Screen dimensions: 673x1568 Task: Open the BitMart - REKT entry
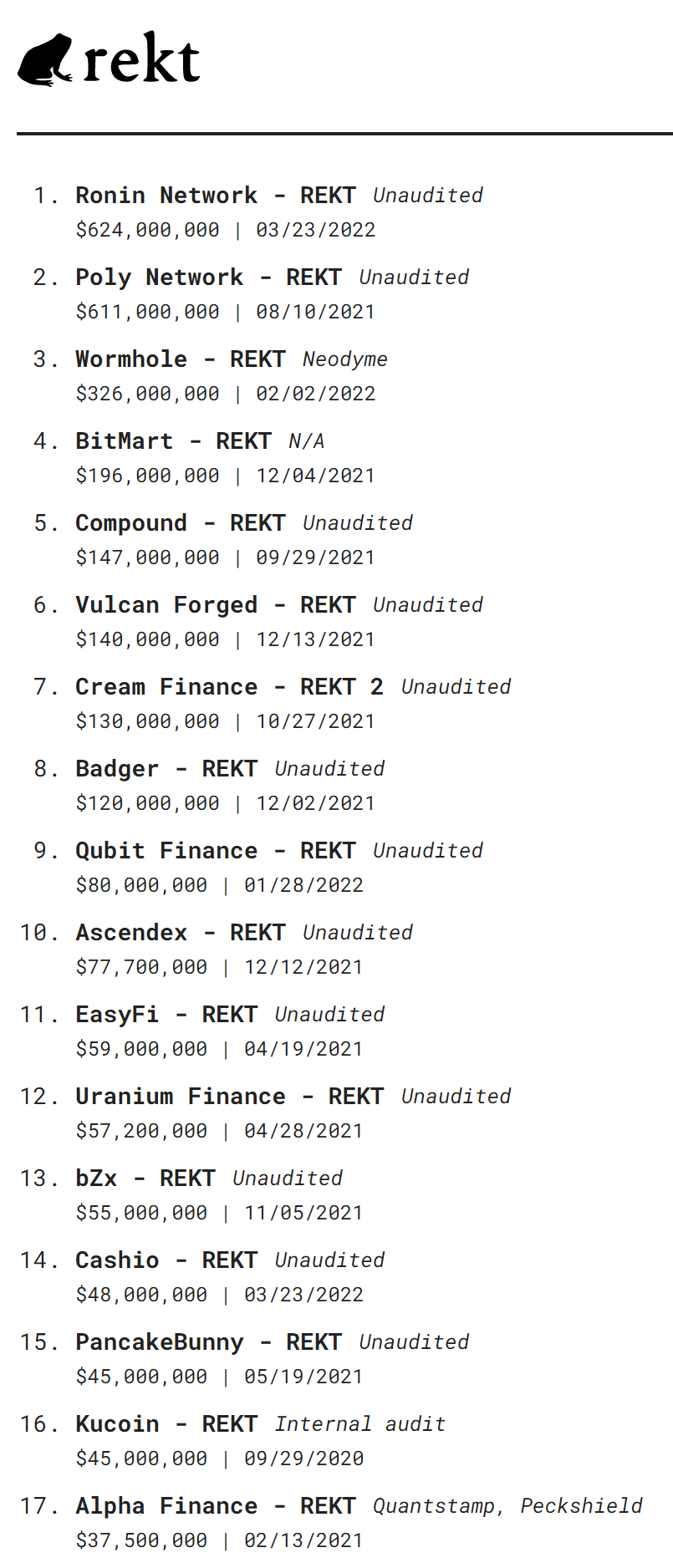tap(173, 440)
